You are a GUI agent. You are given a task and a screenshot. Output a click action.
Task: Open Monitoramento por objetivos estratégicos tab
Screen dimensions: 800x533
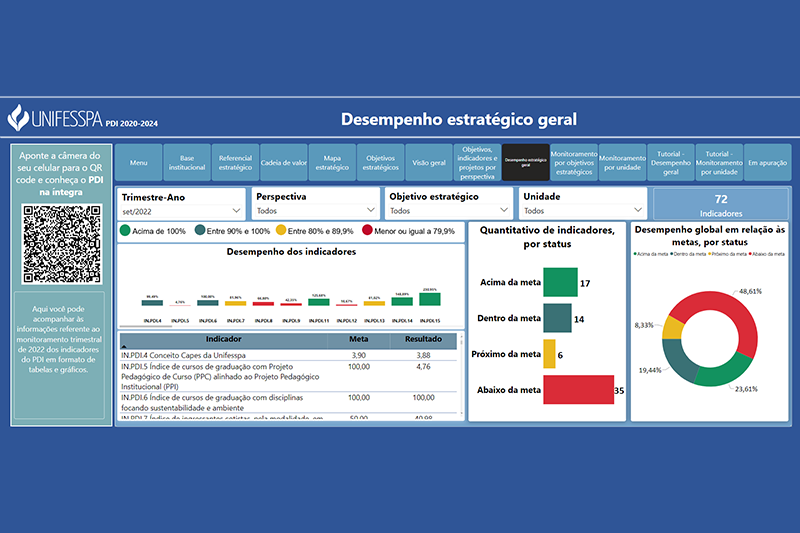pyautogui.click(x=574, y=163)
